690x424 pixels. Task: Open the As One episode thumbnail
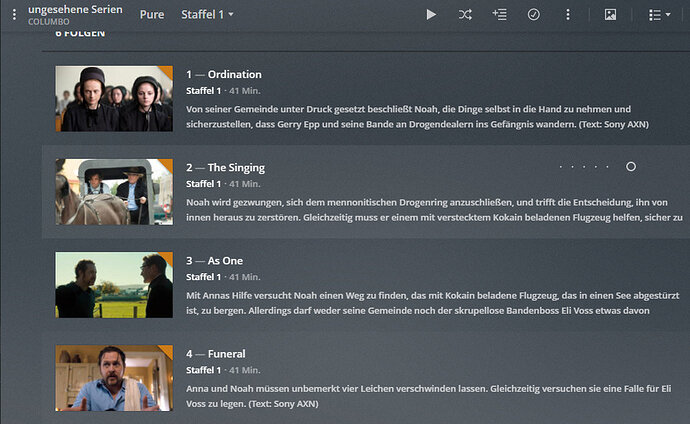pyautogui.click(x=114, y=285)
